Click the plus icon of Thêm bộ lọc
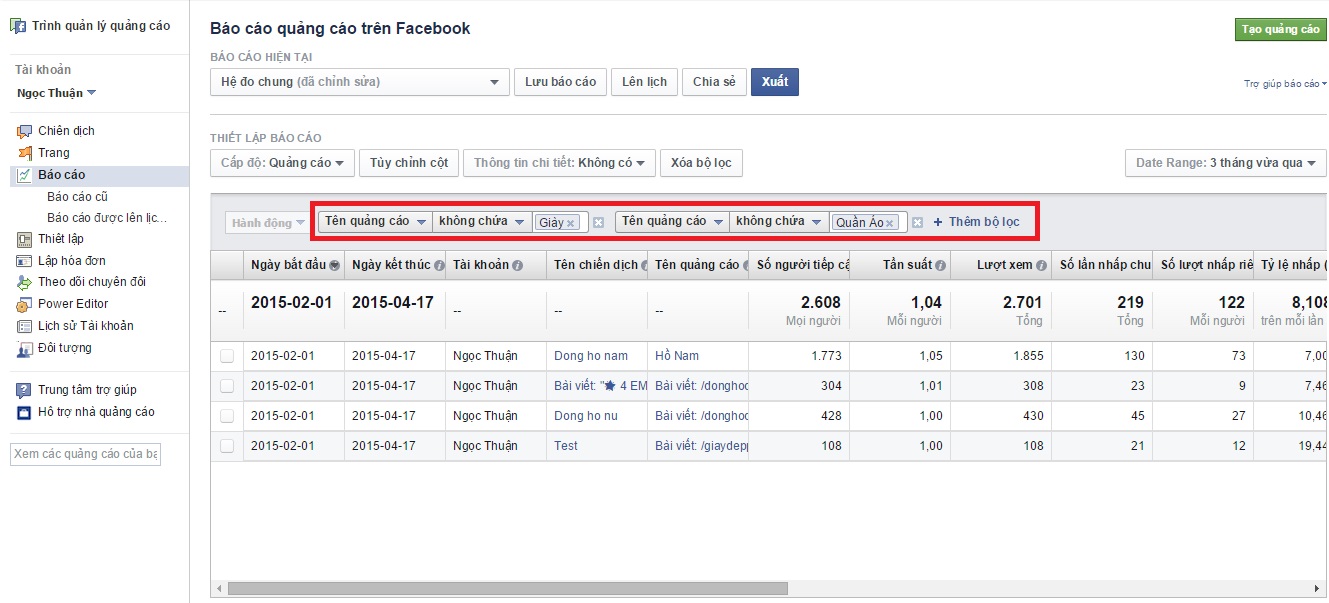This screenshot has height=603, width=1329. 938,222
